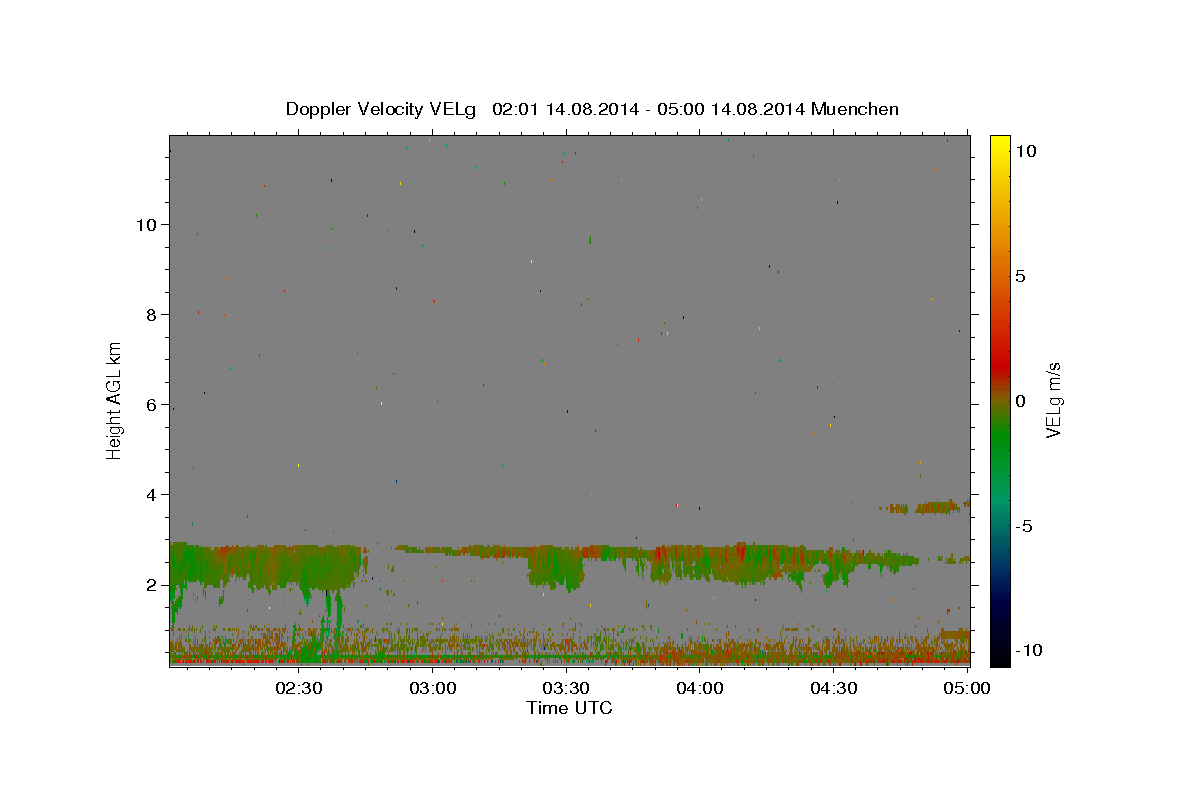This screenshot has width=1200, height=800.
Task: Click the 02:30 time tick label
Action: (300, 688)
